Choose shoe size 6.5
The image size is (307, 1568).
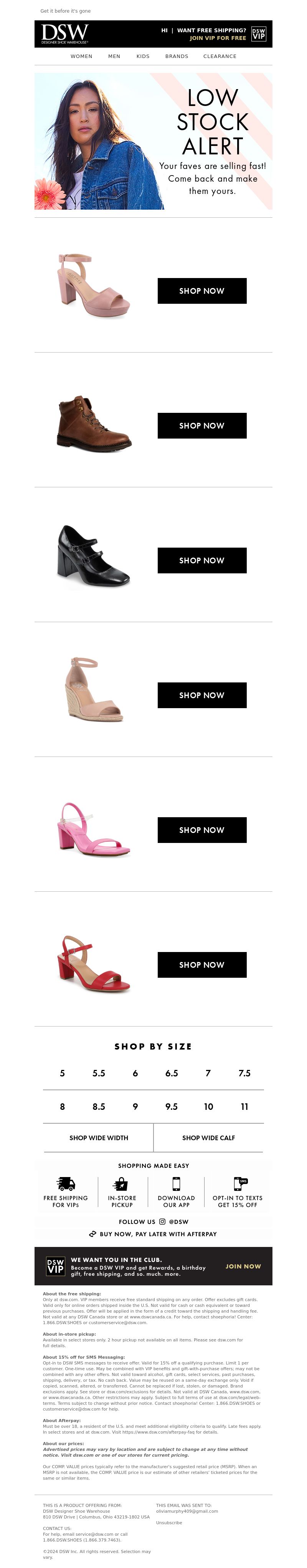172,1073
